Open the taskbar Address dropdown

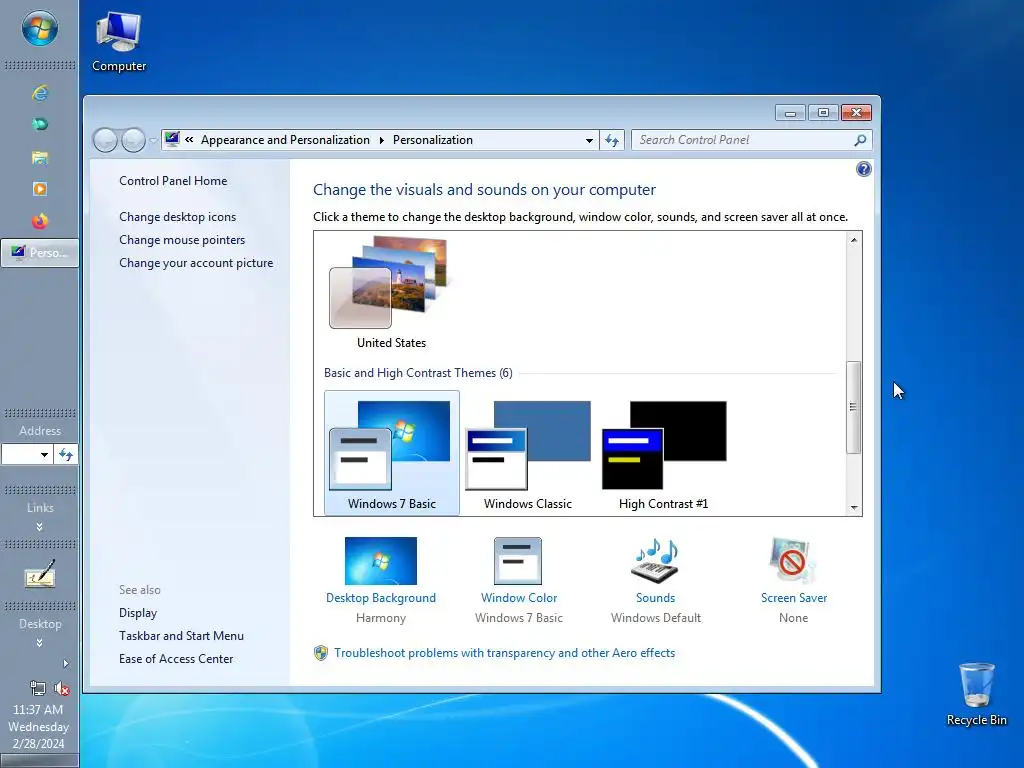pos(44,455)
